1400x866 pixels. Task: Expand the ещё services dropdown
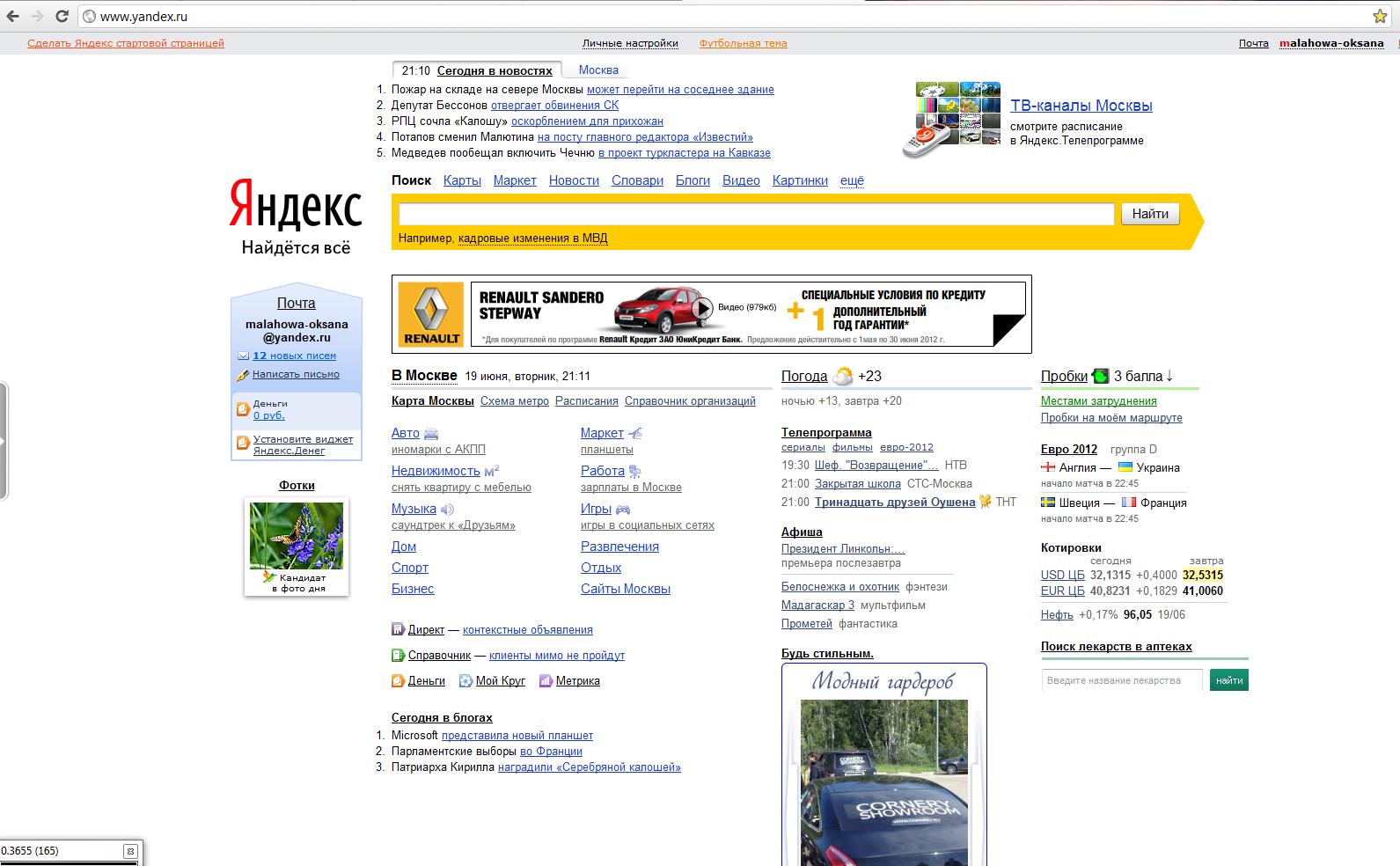coord(852,180)
